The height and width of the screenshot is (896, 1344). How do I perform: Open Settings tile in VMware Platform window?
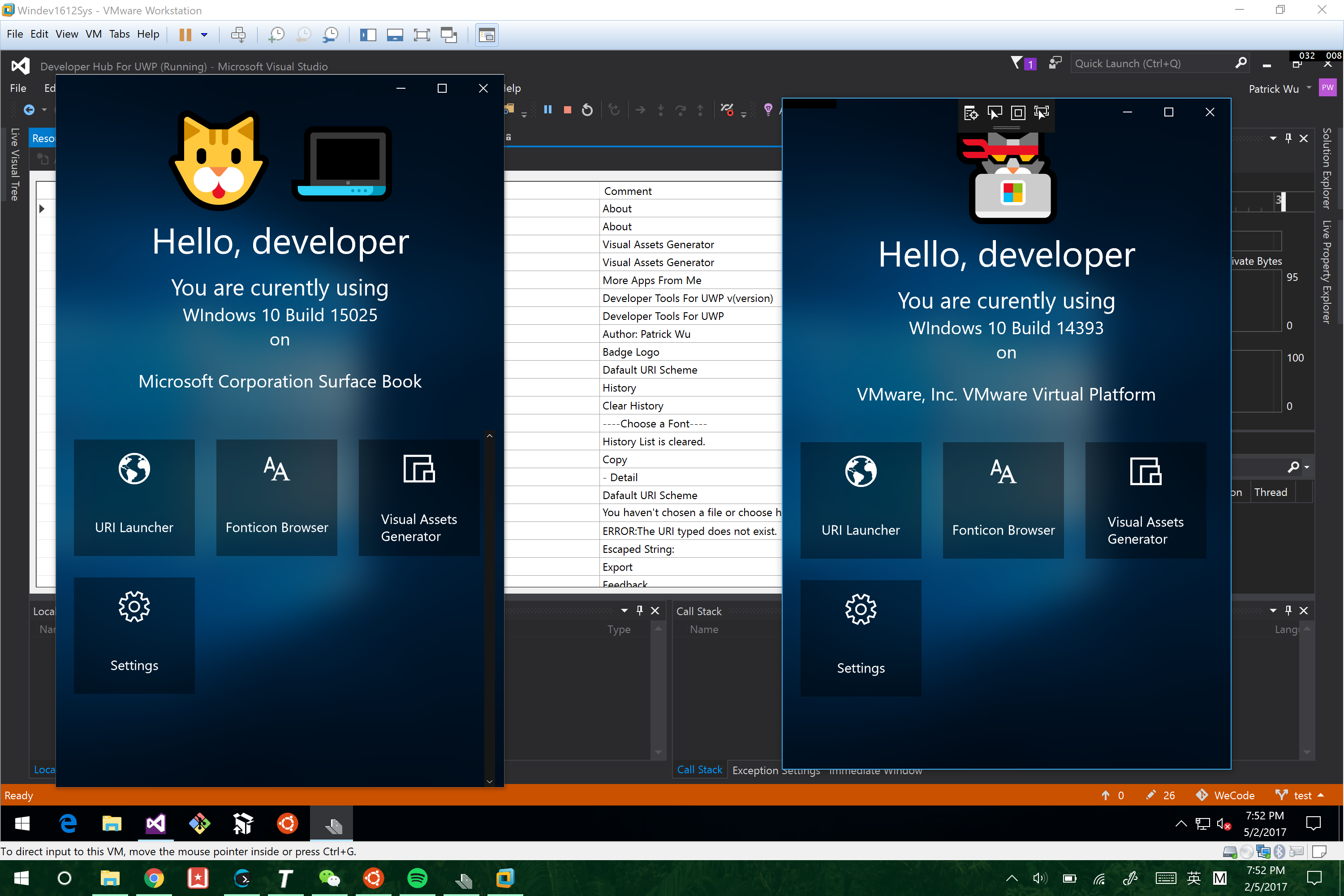pos(861,638)
